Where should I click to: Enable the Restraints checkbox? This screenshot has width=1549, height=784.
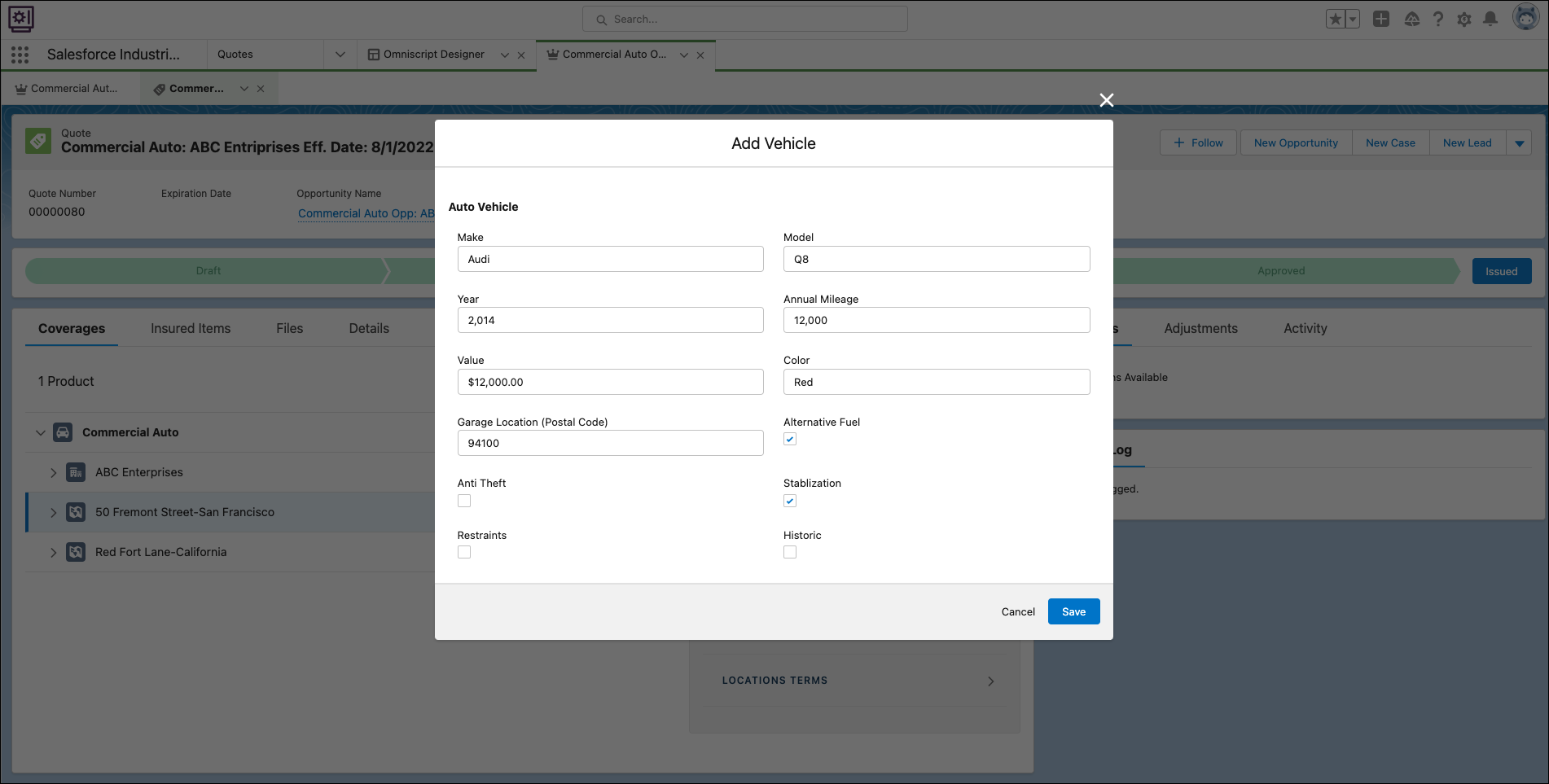tap(464, 552)
